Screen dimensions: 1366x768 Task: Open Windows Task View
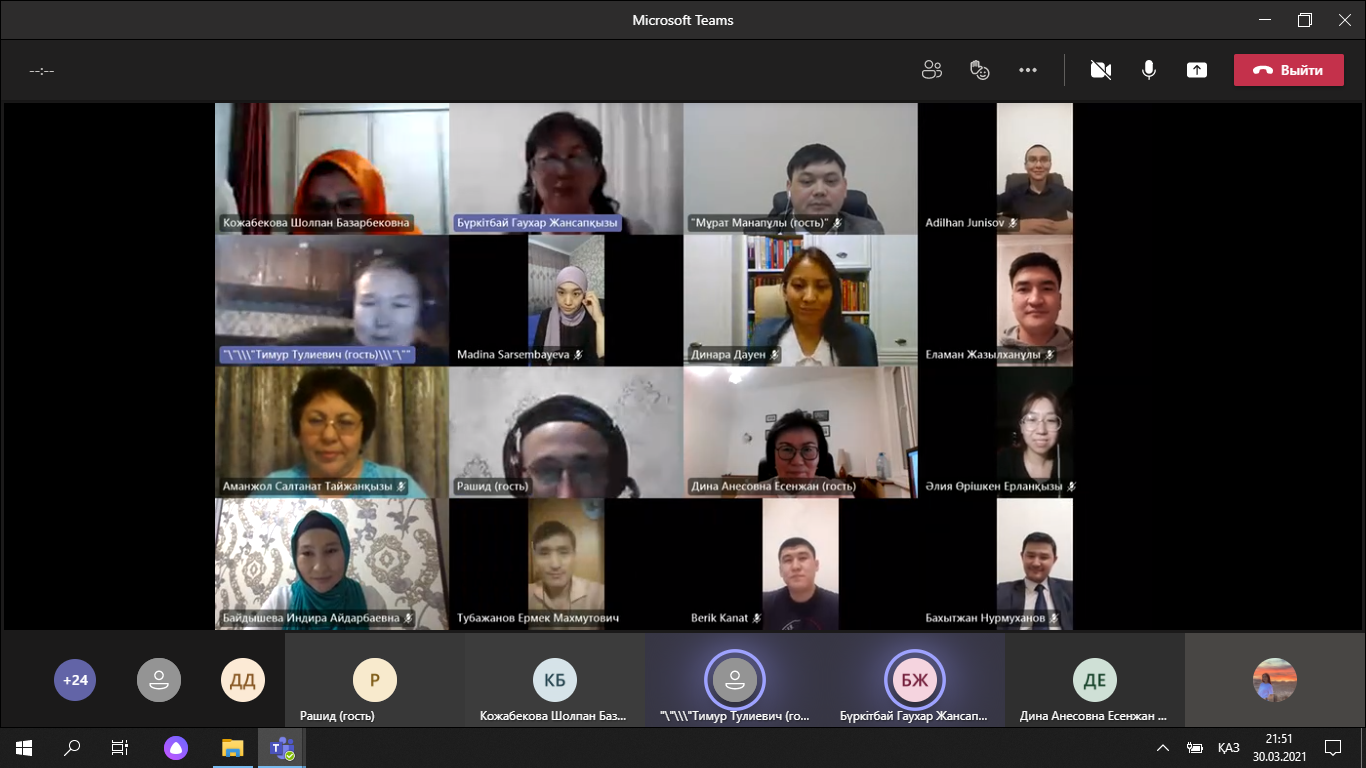point(120,747)
